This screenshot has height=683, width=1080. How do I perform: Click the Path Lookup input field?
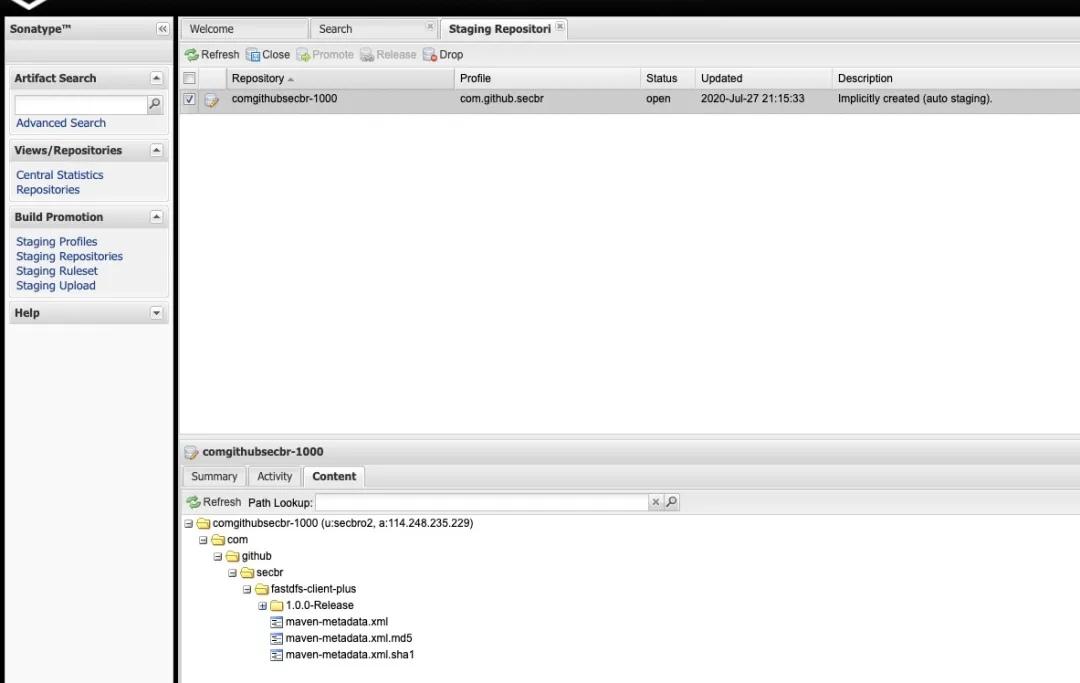pos(482,502)
